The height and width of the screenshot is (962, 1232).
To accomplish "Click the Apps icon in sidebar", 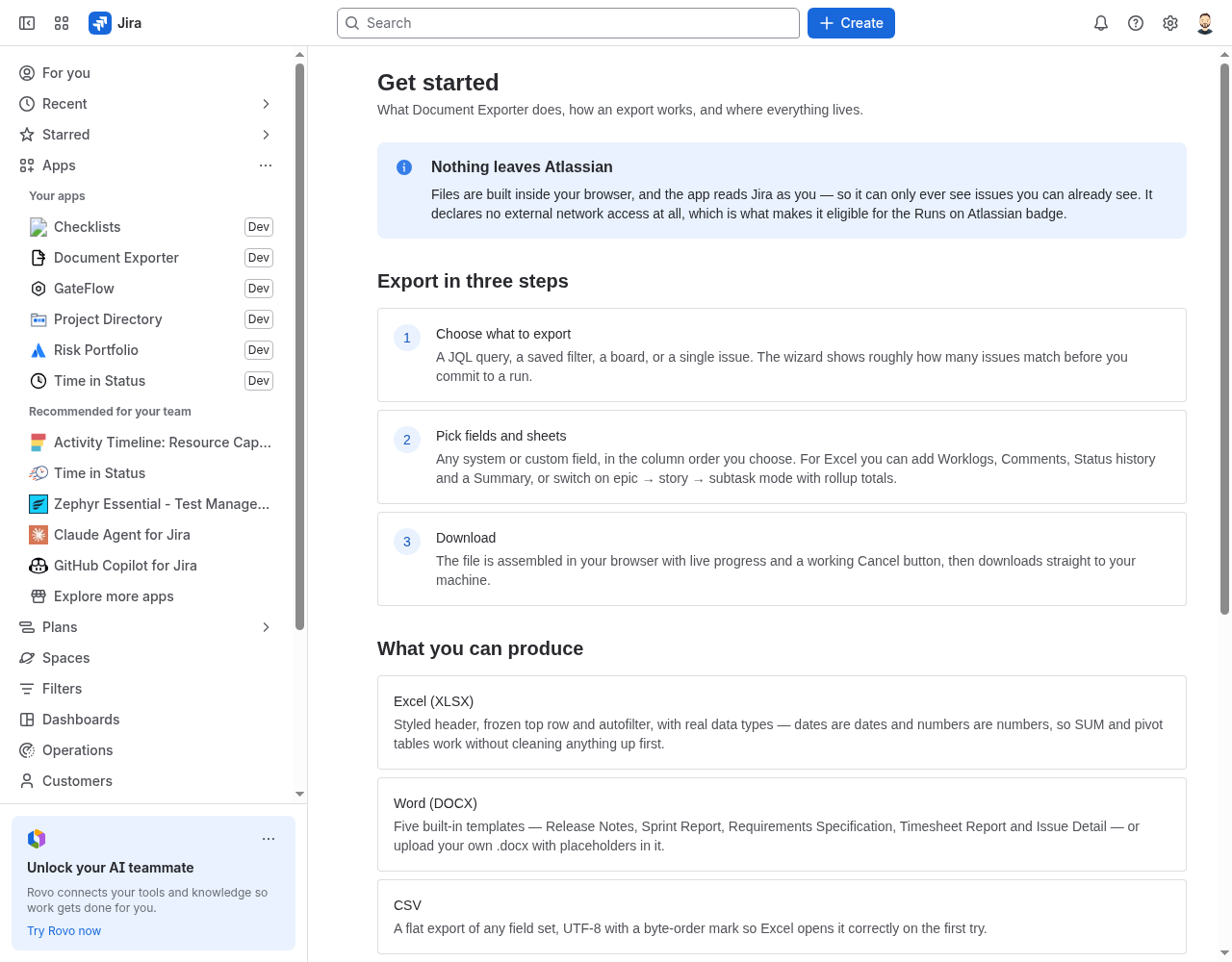I will pos(27,165).
